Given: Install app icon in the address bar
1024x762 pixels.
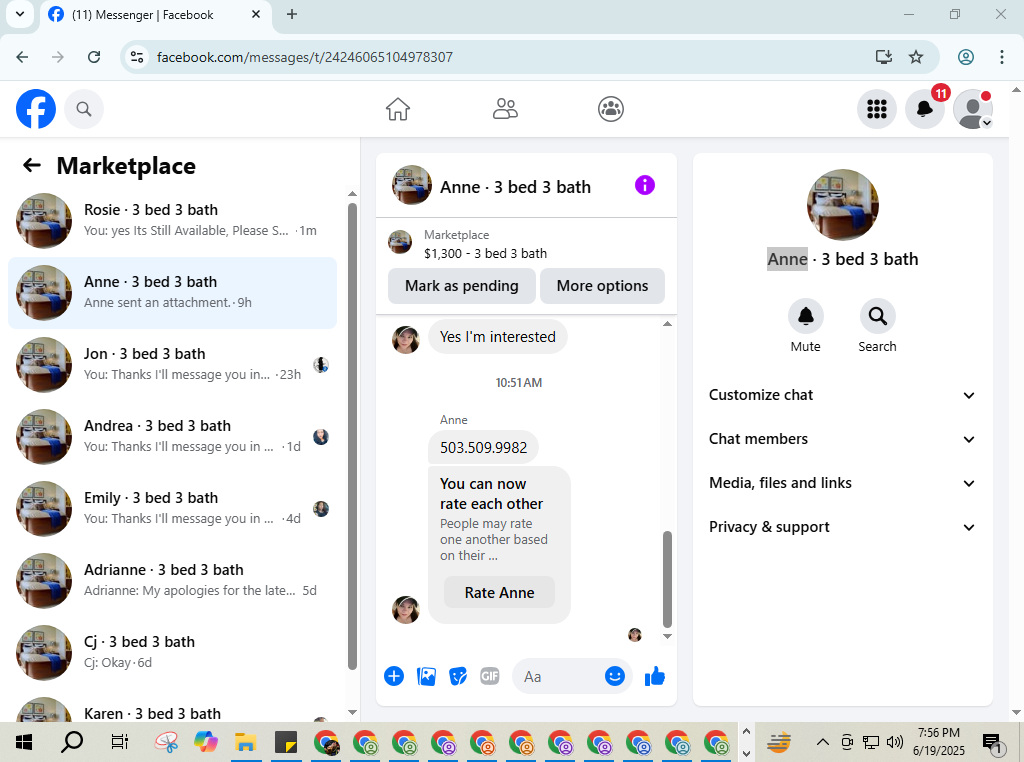Looking at the screenshot, I should (884, 57).
